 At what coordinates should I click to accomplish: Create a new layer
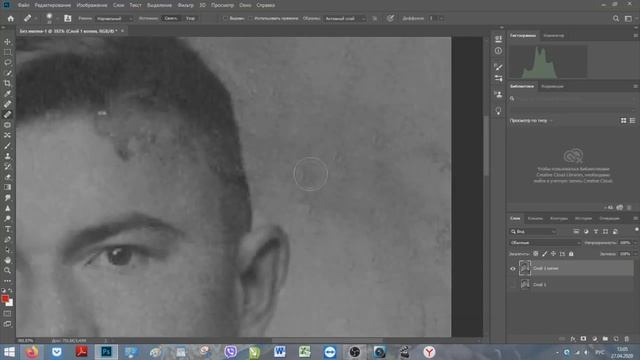[616, 339]
